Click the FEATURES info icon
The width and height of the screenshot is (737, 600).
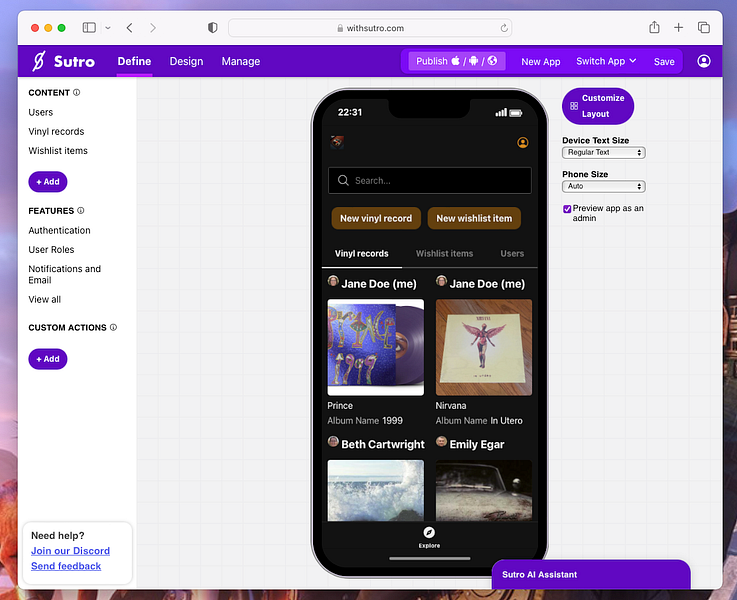[81, 210]
